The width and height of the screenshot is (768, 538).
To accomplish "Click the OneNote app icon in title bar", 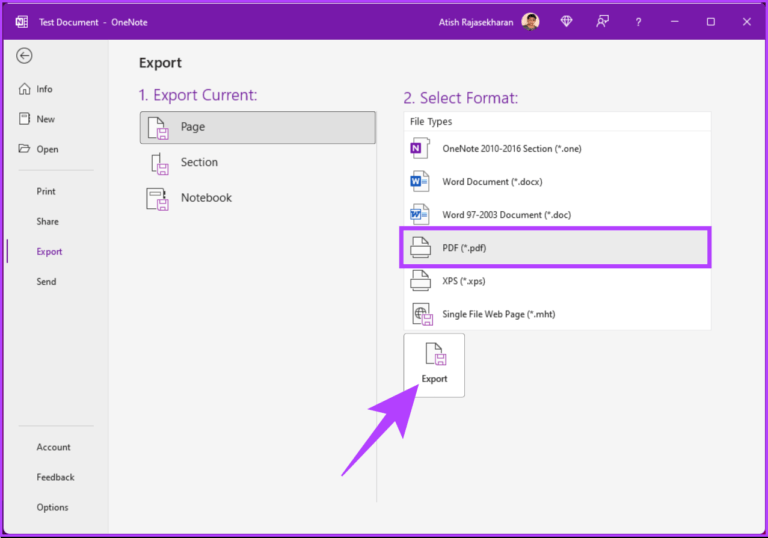I will coord(22,22).
